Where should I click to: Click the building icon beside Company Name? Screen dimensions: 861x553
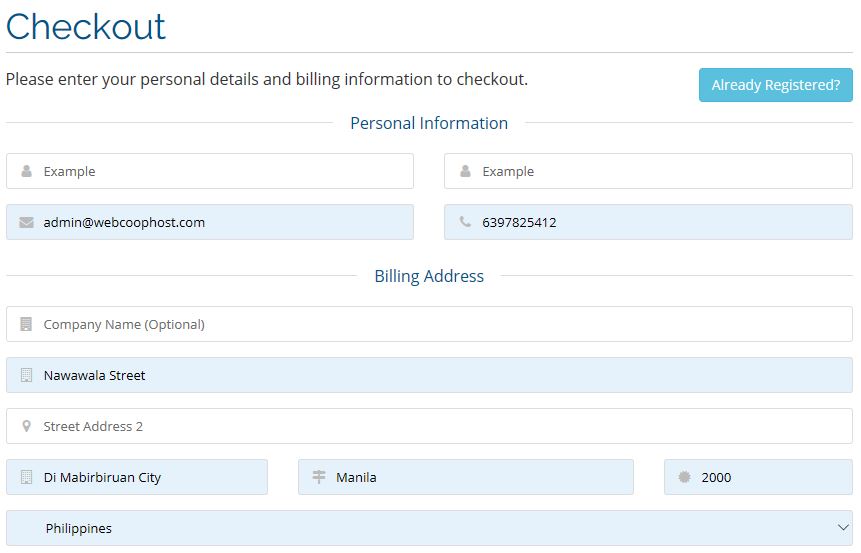(x=26, y=324)
